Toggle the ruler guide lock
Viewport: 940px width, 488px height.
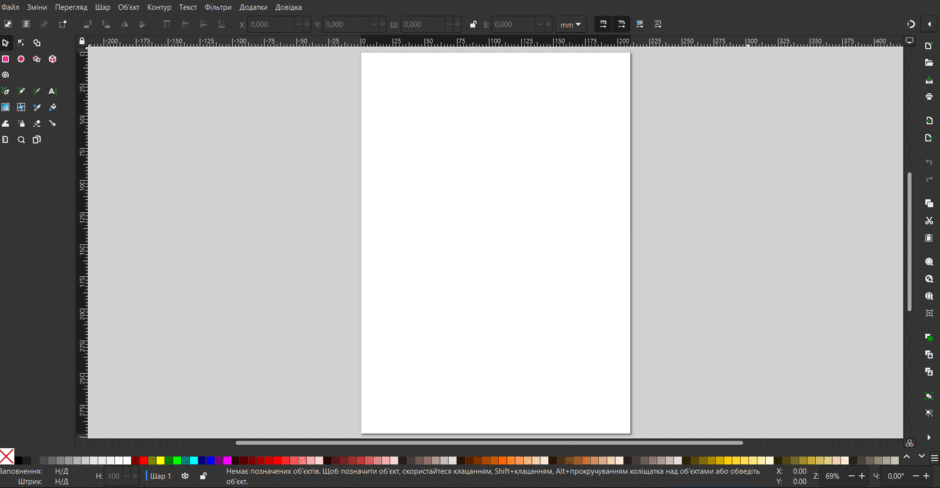[x=82, y=41]
